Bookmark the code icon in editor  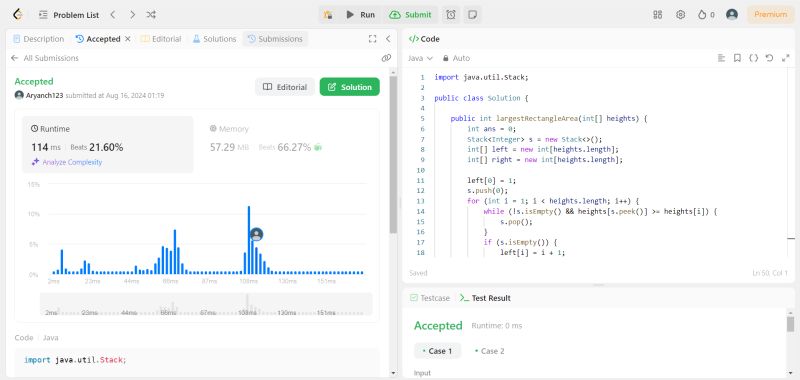click(x=737, y=58)
